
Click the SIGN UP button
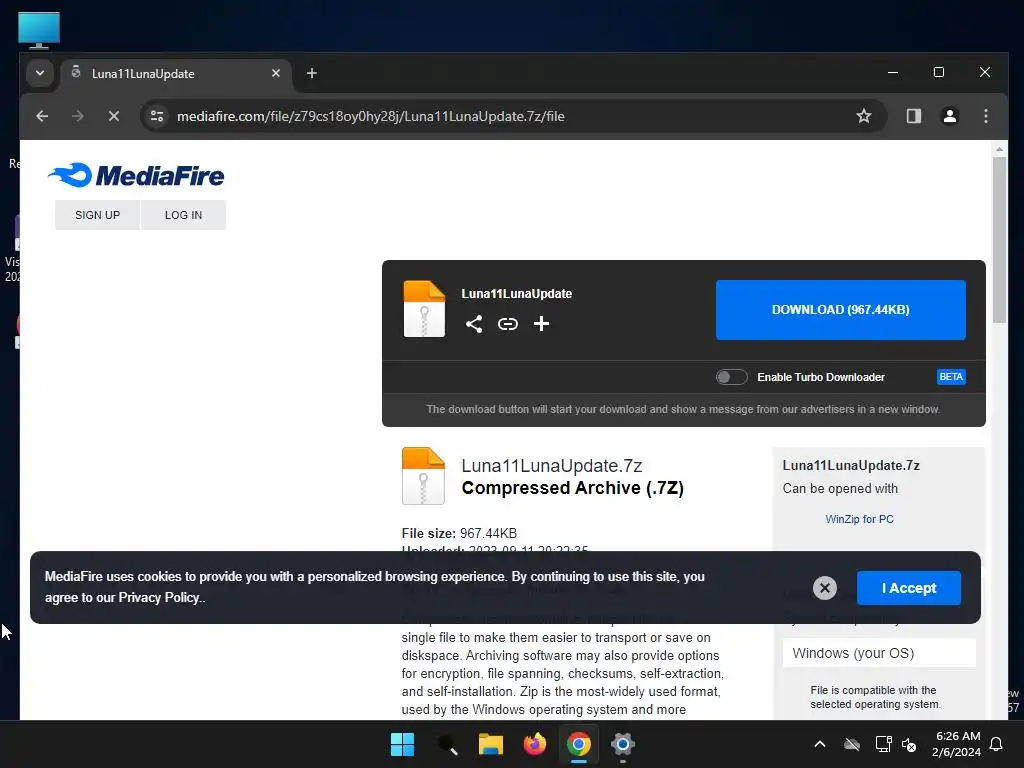coord(97,215)
